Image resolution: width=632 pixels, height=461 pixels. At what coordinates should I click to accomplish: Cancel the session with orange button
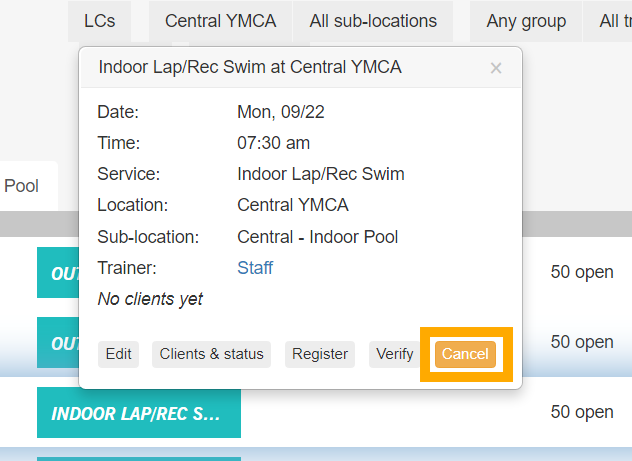tap(466, 354)
